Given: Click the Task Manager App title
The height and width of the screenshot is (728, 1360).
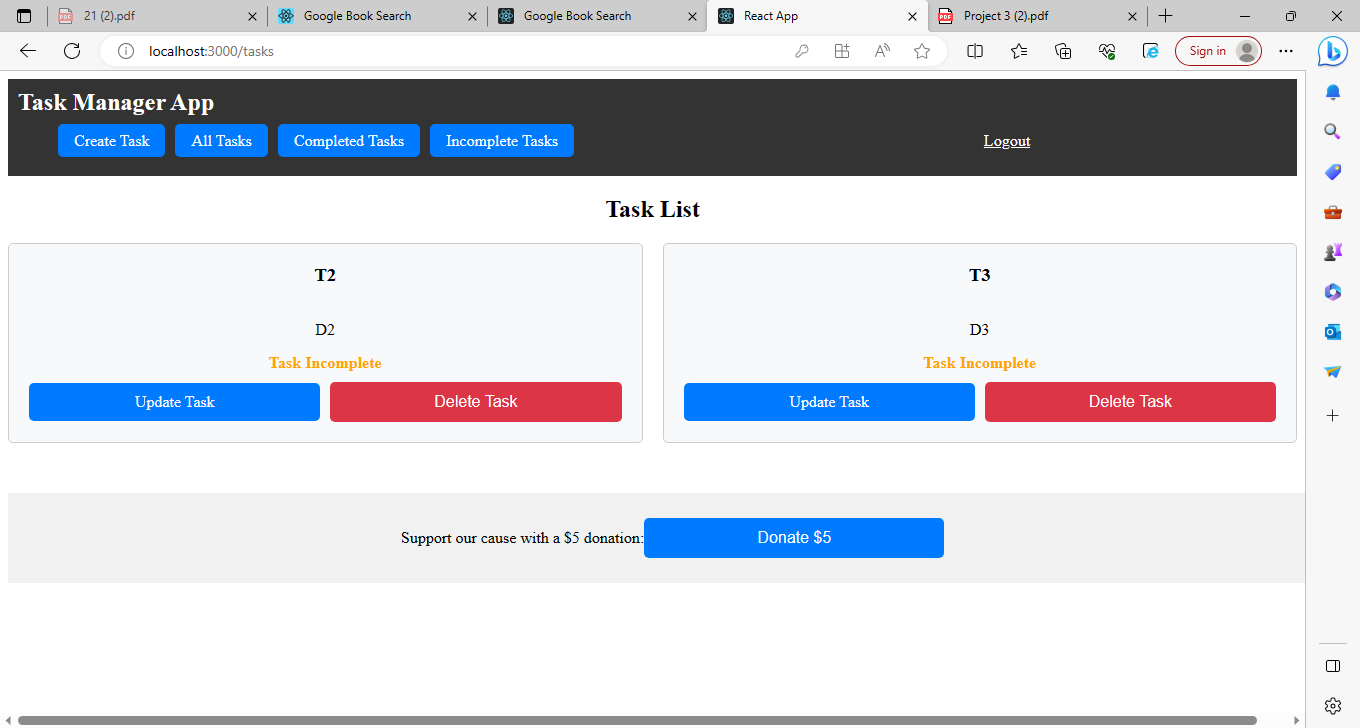Looking at the screenshot, I should coord(116,102).
